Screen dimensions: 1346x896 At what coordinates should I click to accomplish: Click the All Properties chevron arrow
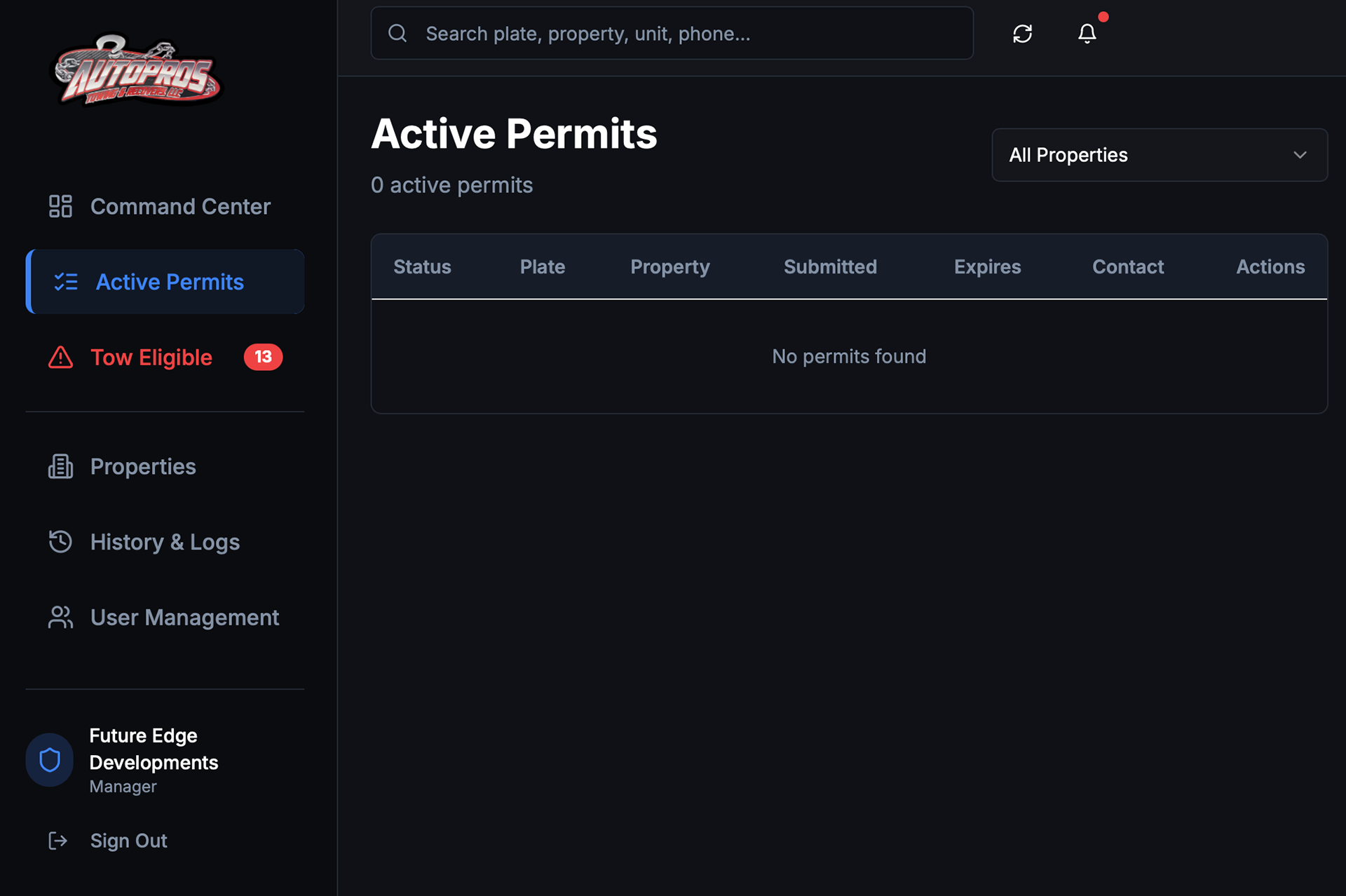point(1300,155)
